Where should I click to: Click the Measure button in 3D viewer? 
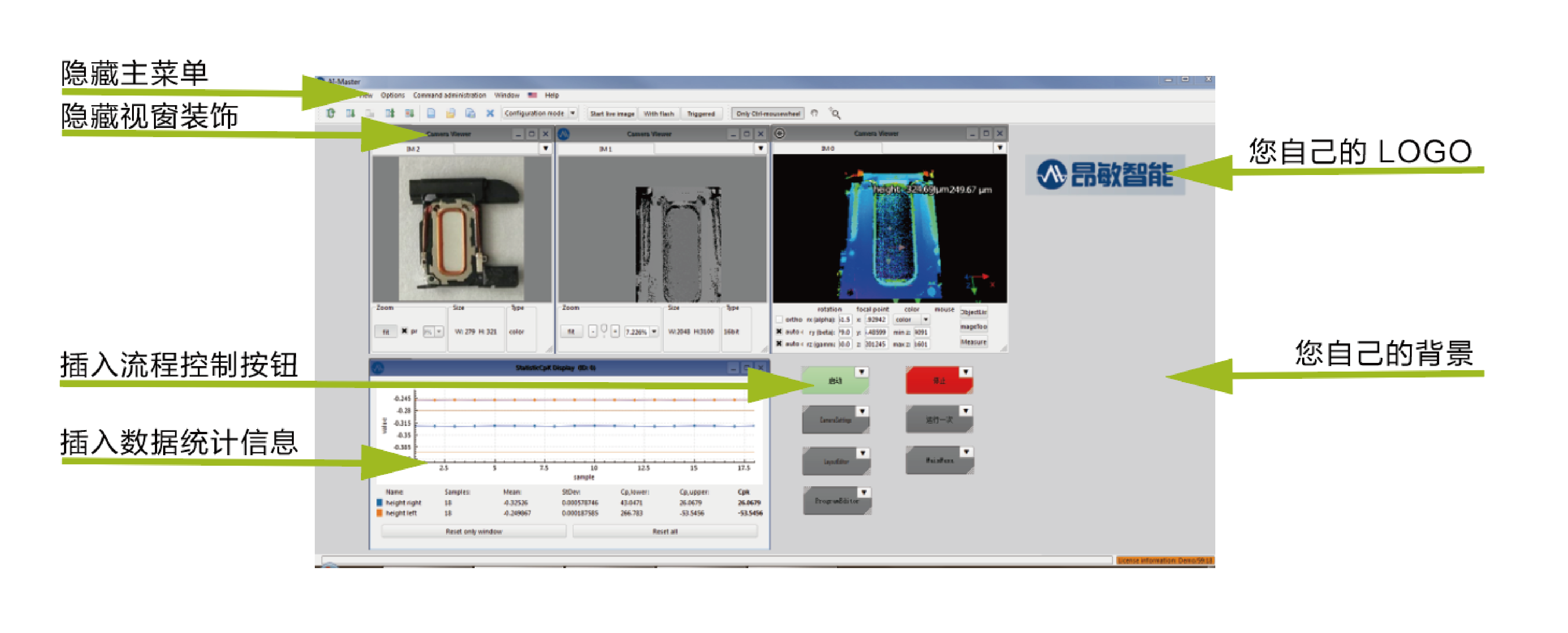coord(973,342)
